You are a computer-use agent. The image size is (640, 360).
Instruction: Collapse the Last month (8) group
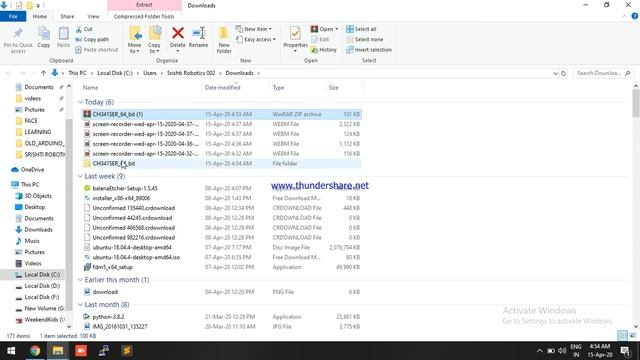[x=80, y=305]
